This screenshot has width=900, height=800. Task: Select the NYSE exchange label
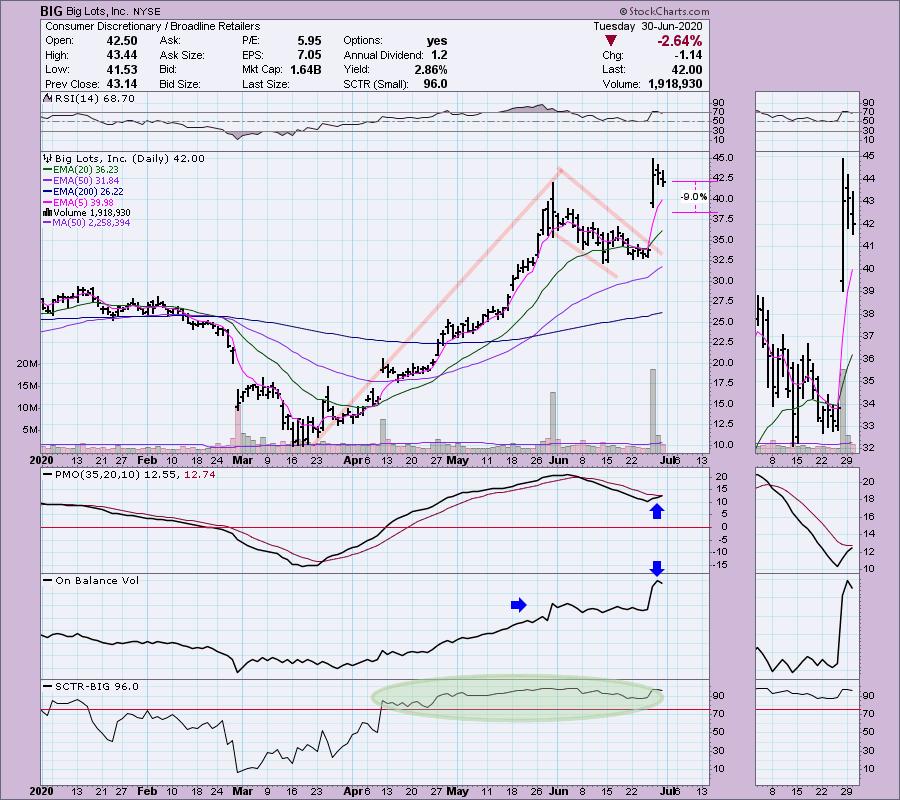click(x=147, y=11)
